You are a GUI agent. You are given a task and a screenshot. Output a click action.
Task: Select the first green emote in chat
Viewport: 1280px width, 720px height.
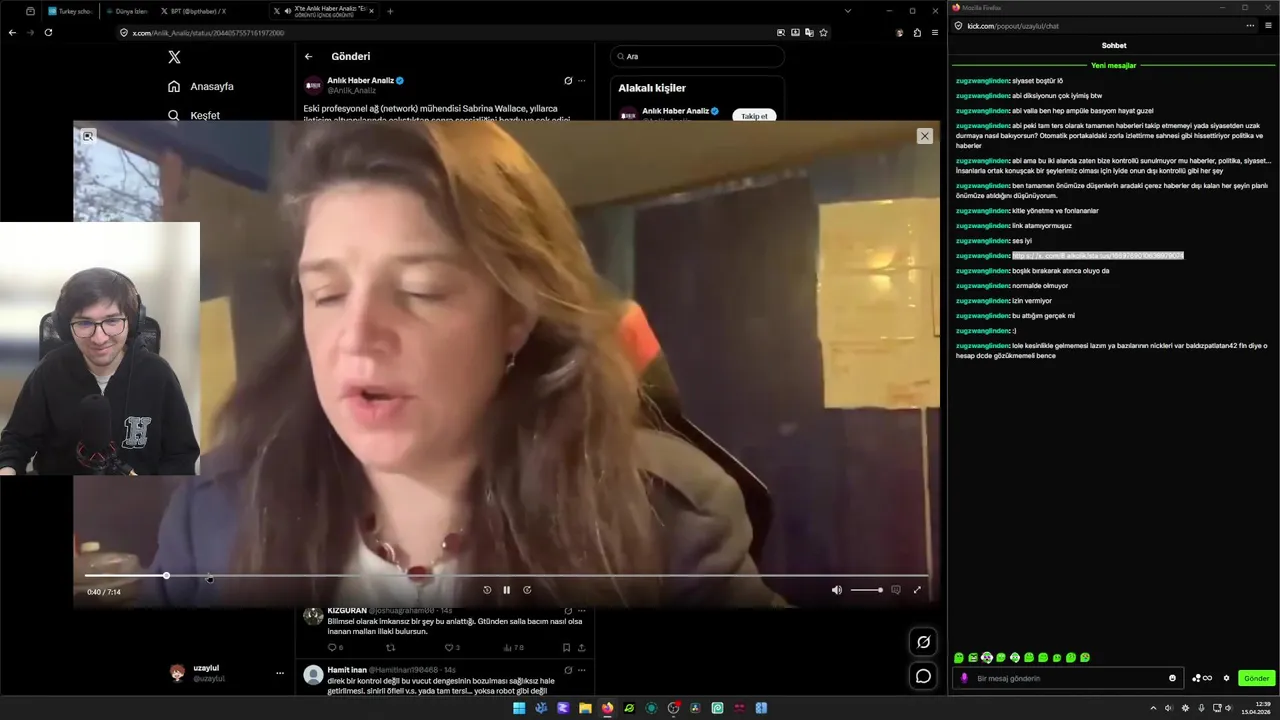coord(959,658)
